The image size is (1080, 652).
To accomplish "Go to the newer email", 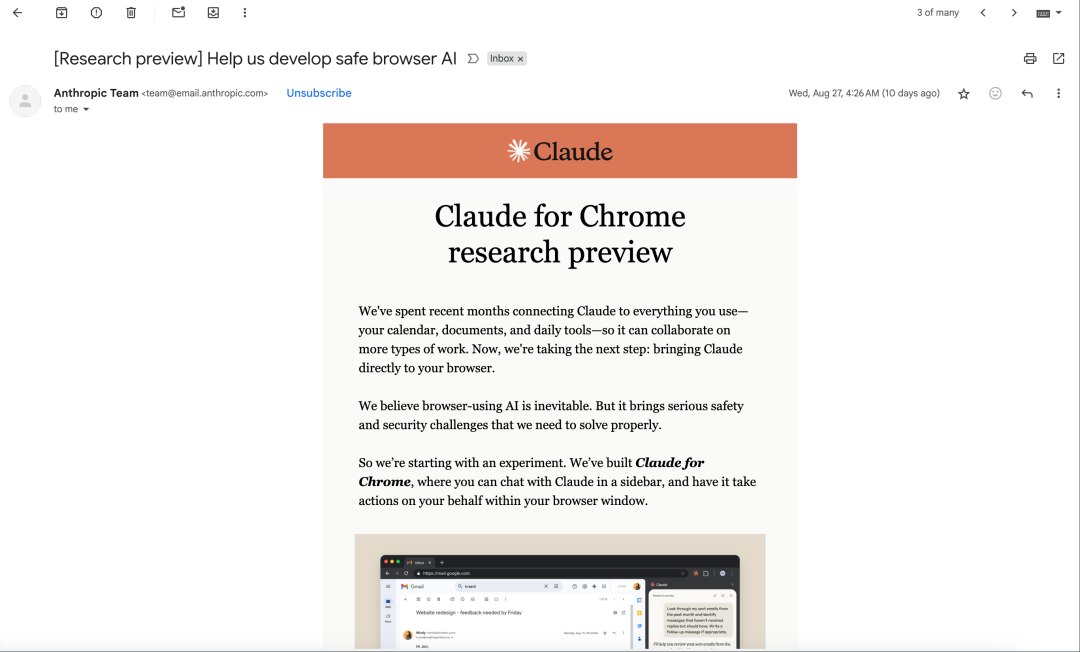I will coord(983,13).
